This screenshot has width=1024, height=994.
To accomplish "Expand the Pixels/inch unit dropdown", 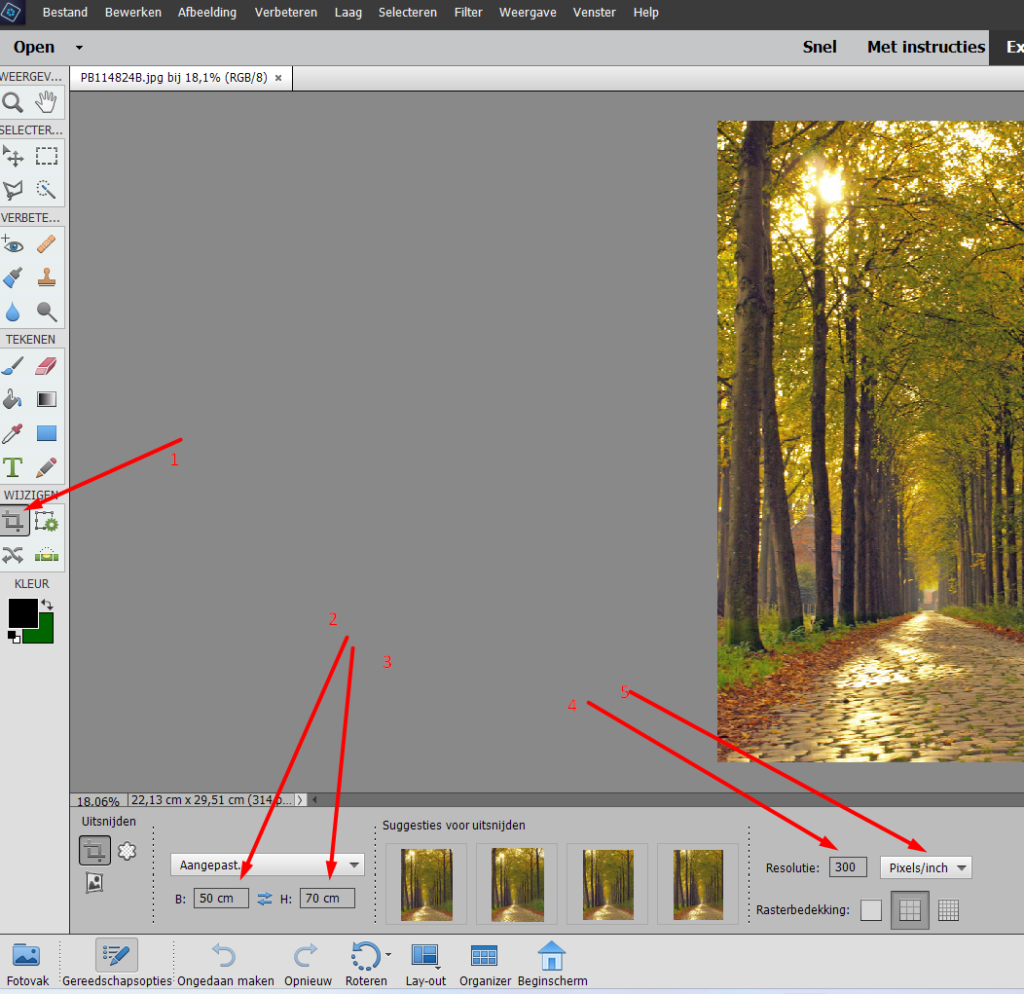I will coord(925,867).
